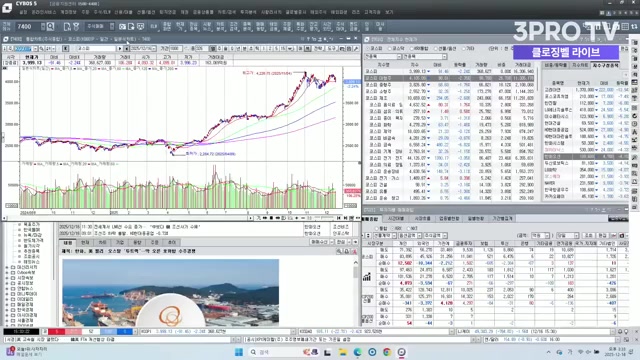Screen dimensions: 640x360
Task: Click the taskbar search box
Action: (283, 352)
